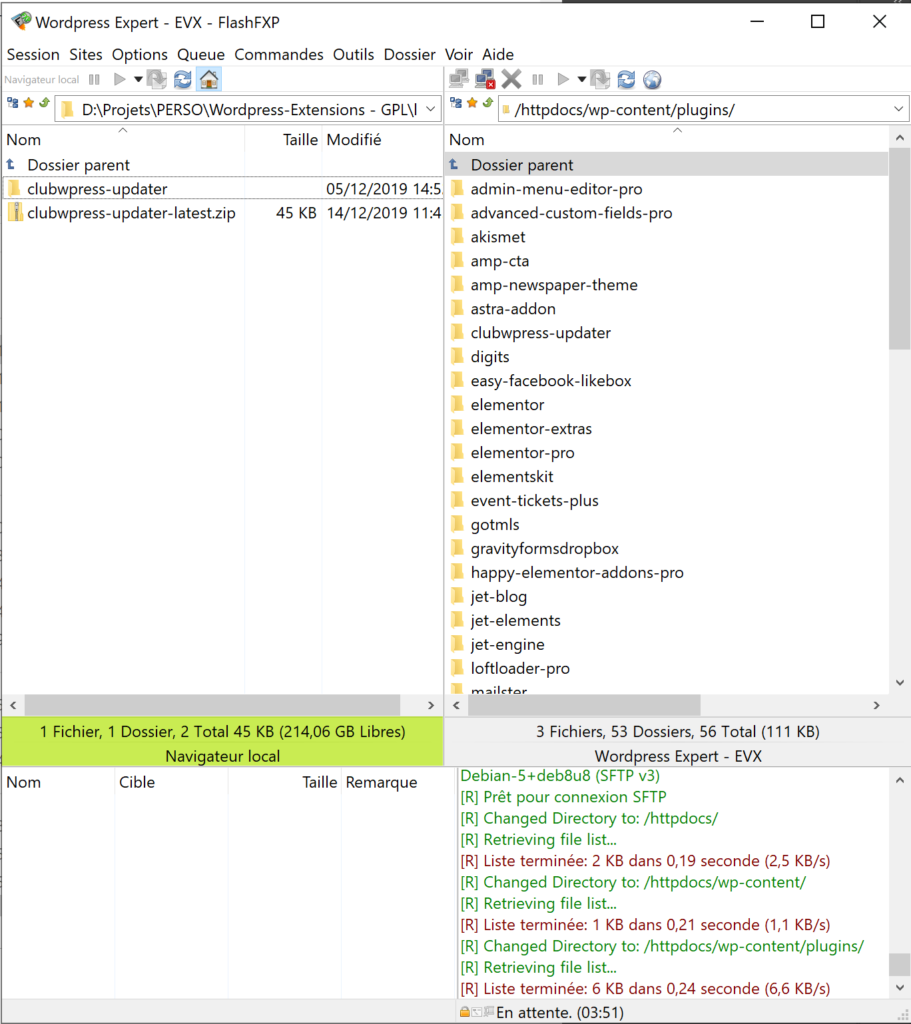Open local folder tree icon

[12, 103]
